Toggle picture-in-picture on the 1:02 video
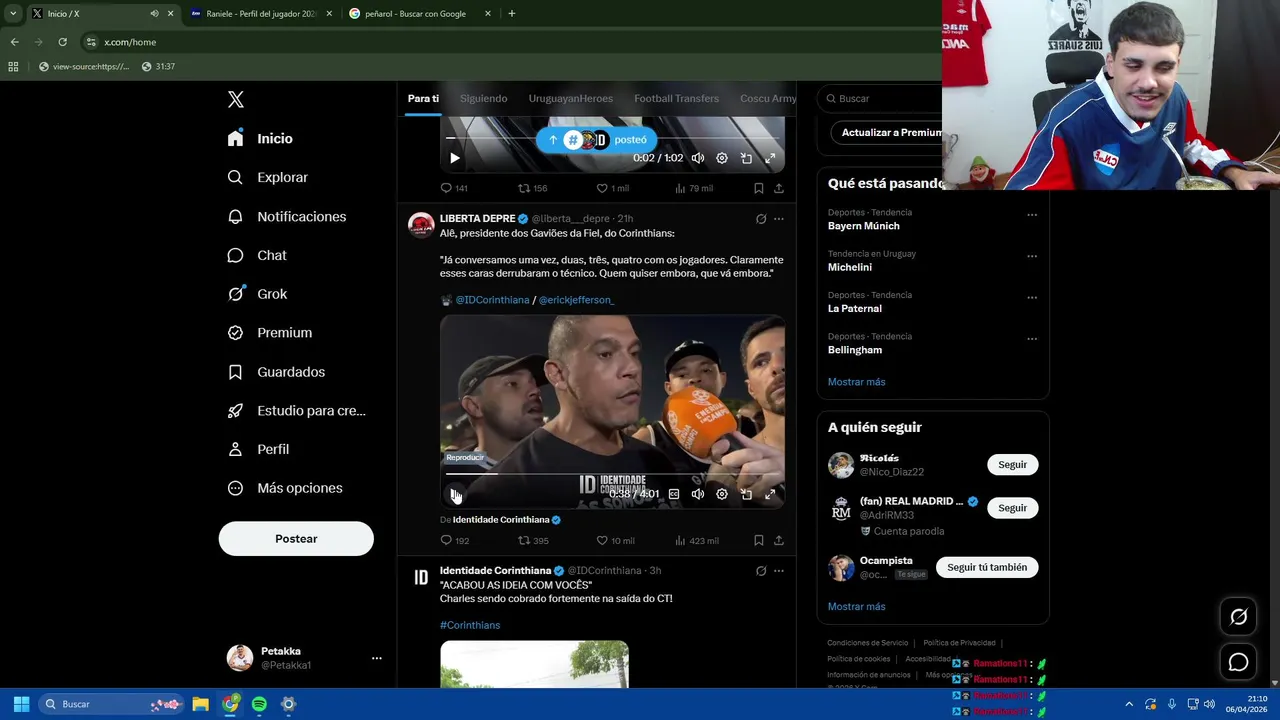The width and height of the screenshot is (1280, 720). pyautogui.click(x=746, y=158)
